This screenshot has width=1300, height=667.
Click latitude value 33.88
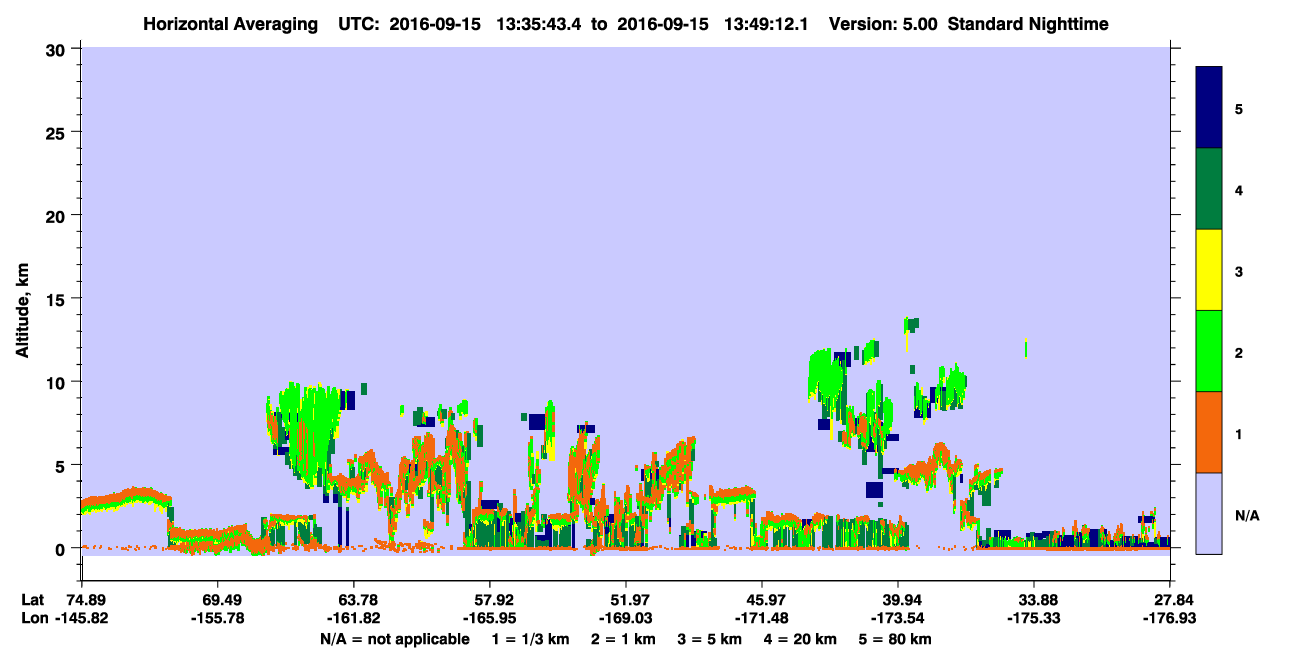click(x=1034, y=600)
